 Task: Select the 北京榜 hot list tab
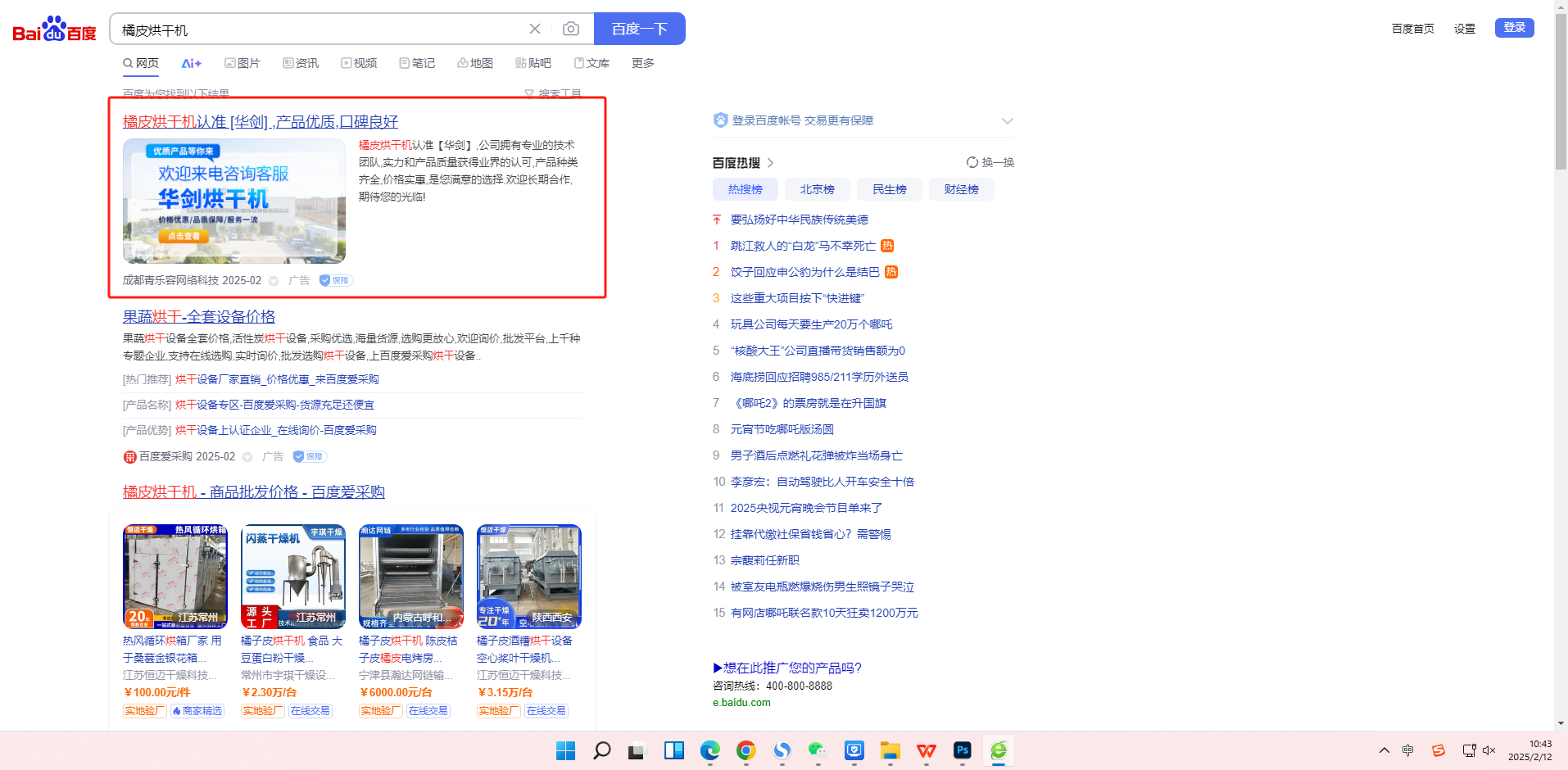coord(817,189)
